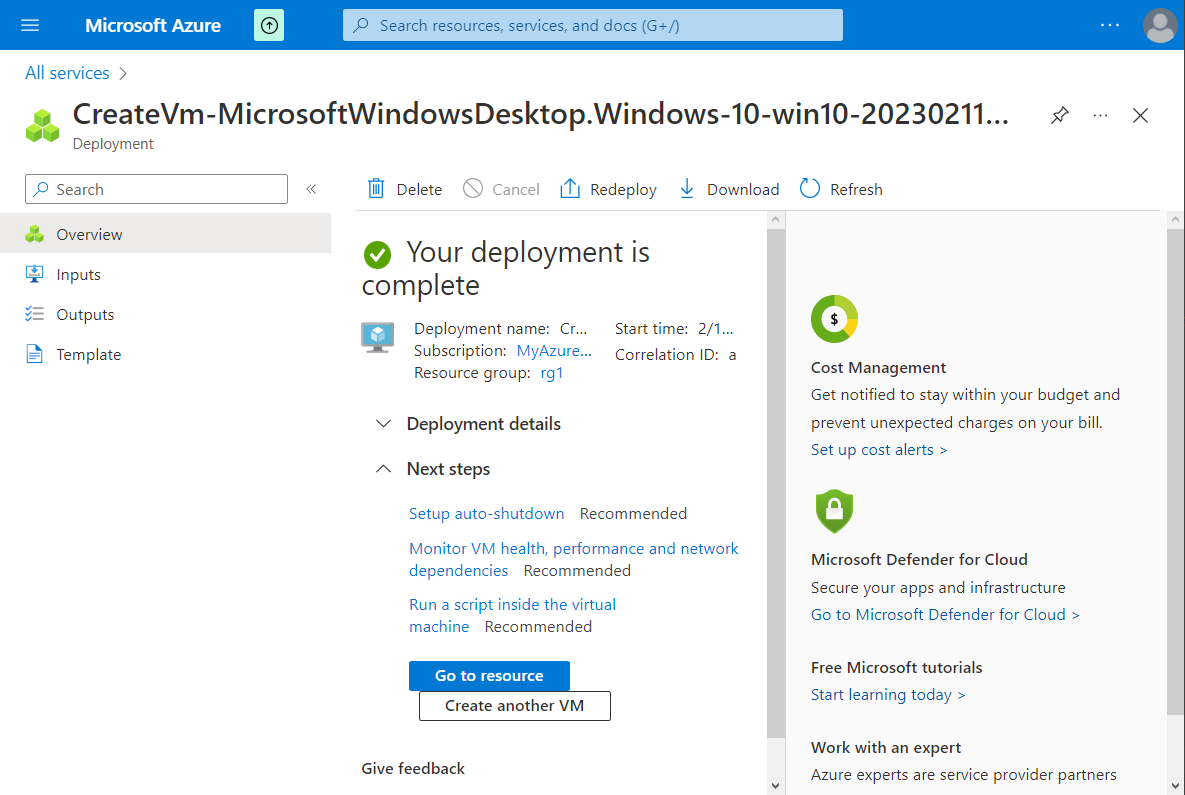The height and width of the screenshot is (795, 1185).
Task: Click the Cost Management icon
Action: 834,319
